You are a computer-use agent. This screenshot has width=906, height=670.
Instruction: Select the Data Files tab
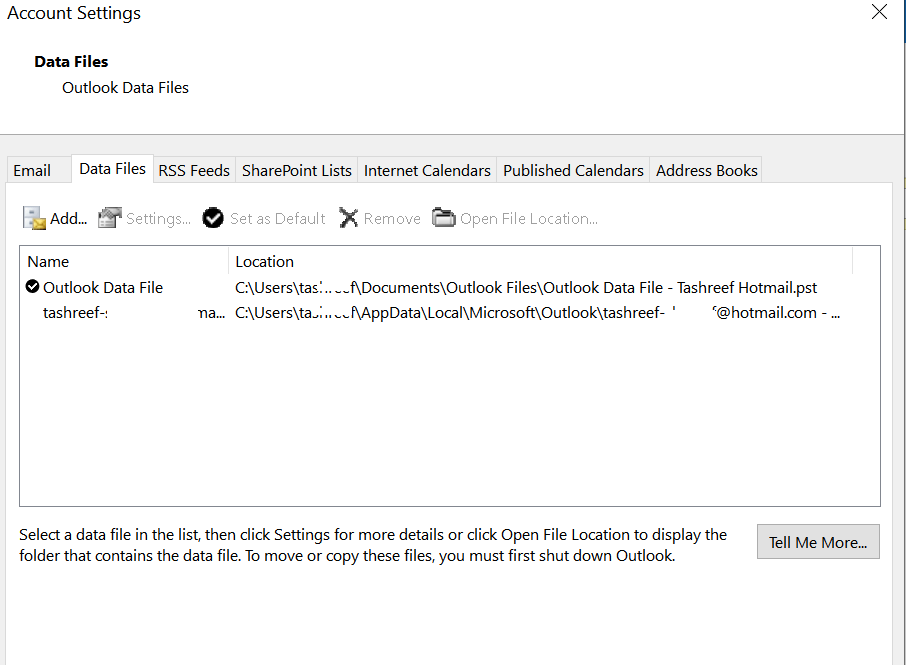(112, 169)
